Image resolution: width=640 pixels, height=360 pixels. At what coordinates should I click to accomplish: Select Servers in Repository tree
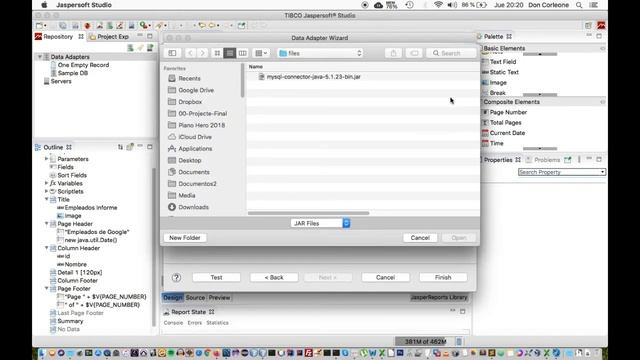tap(61, 81)
